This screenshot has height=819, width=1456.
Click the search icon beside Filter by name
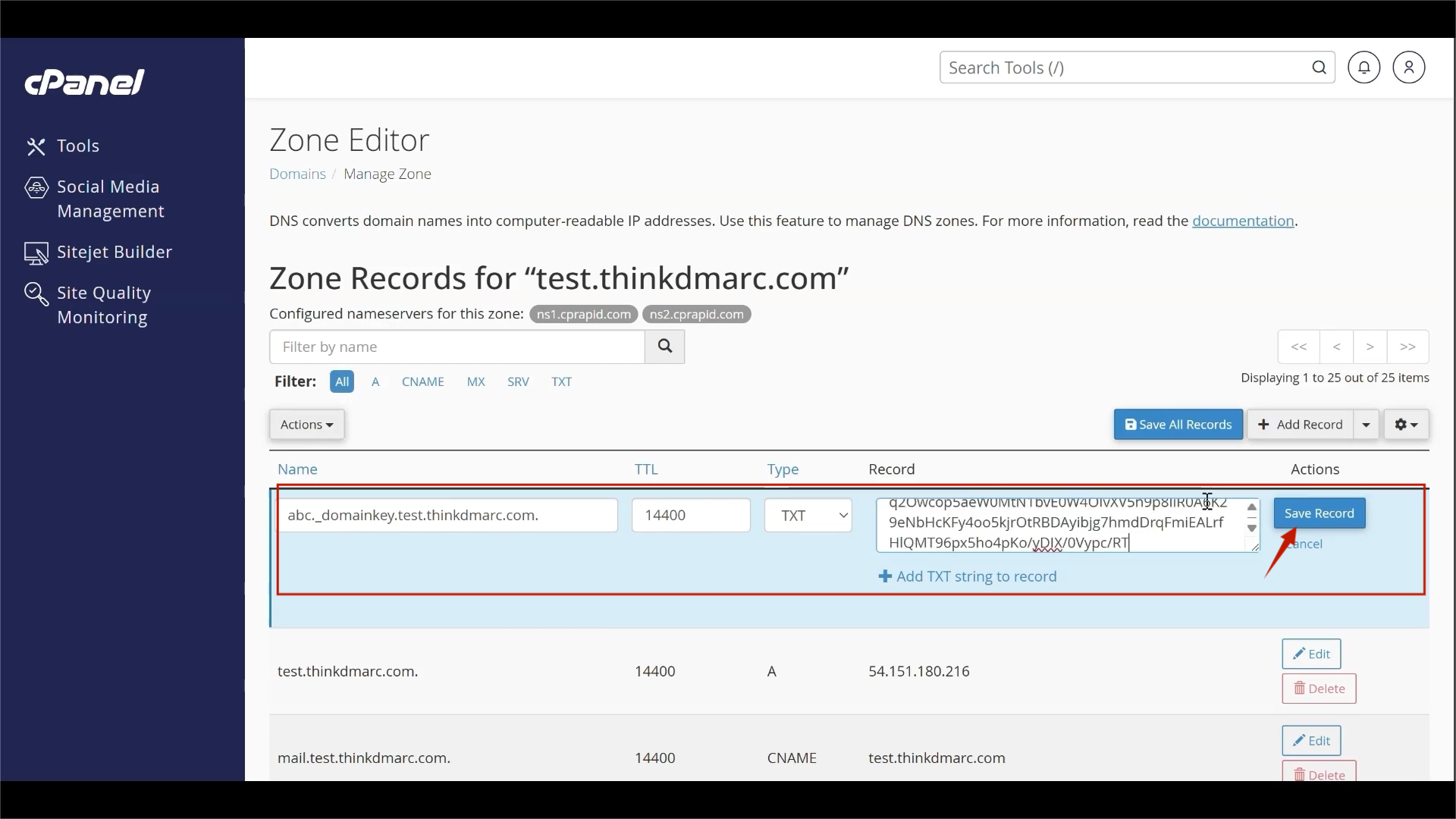(665, 347)
